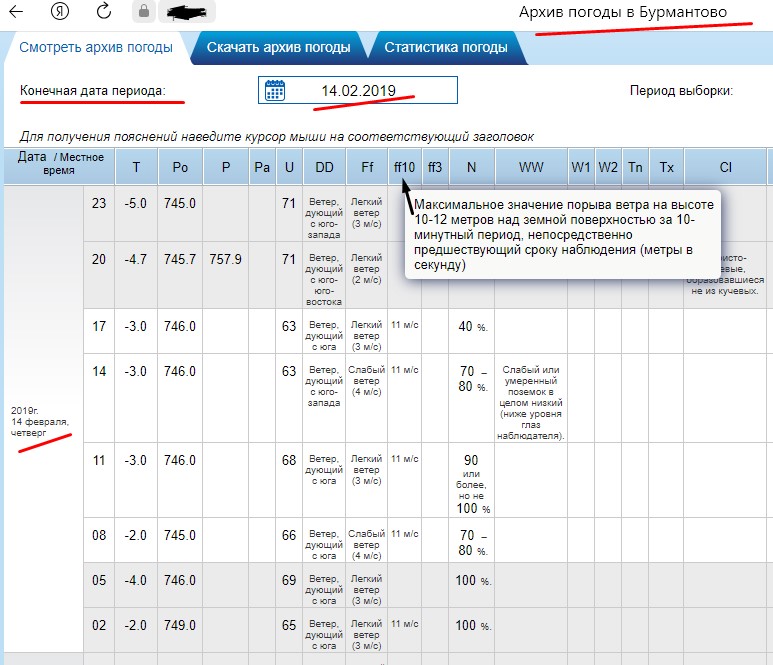The image size is (773, 665).
Task: Click the ff10 gust column header
Action: tap(404, 167)
